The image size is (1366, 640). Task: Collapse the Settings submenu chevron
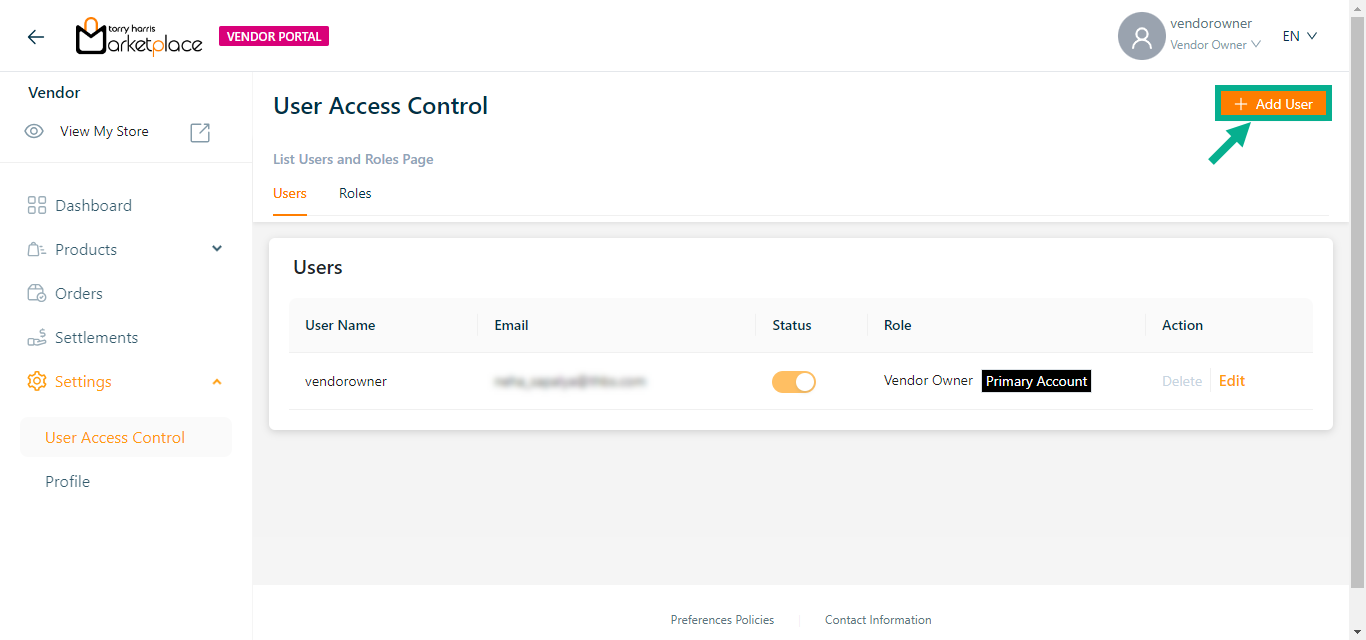pyautogui.click(x=217, y=382)
